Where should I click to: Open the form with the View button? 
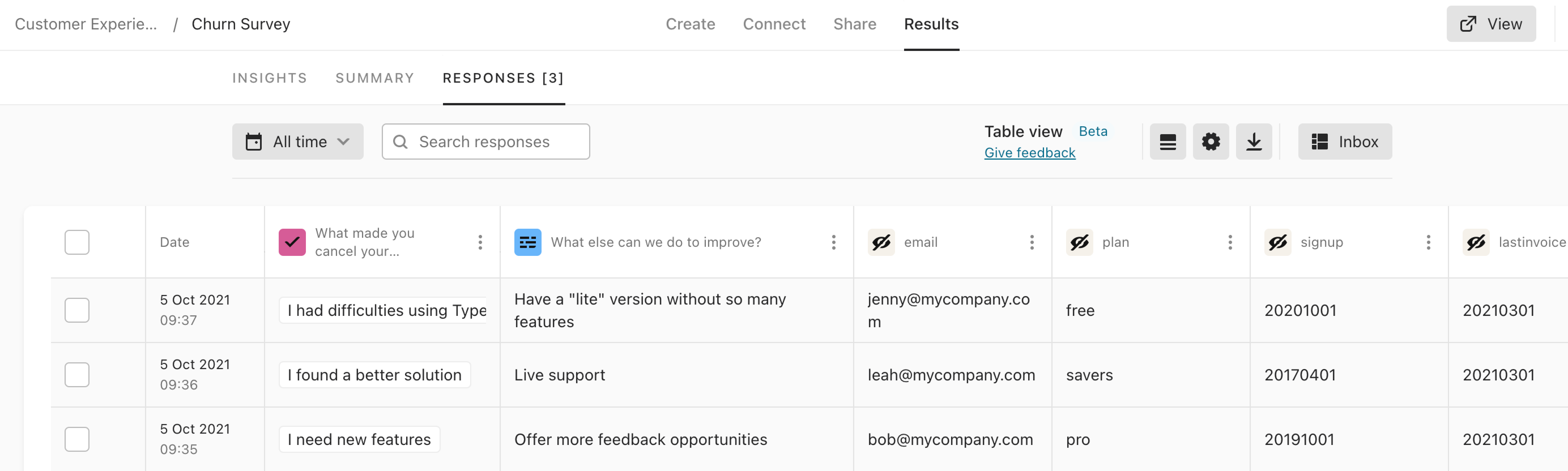pos(1491,24)
